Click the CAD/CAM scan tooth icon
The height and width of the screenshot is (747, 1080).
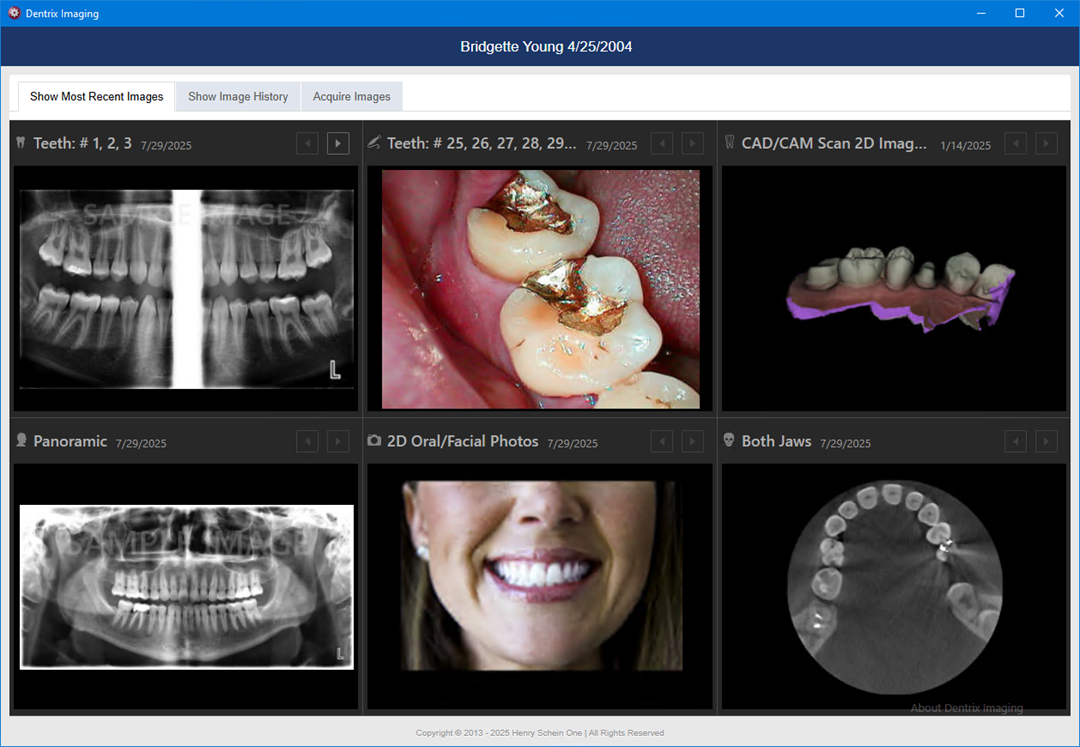pos(729,143)
